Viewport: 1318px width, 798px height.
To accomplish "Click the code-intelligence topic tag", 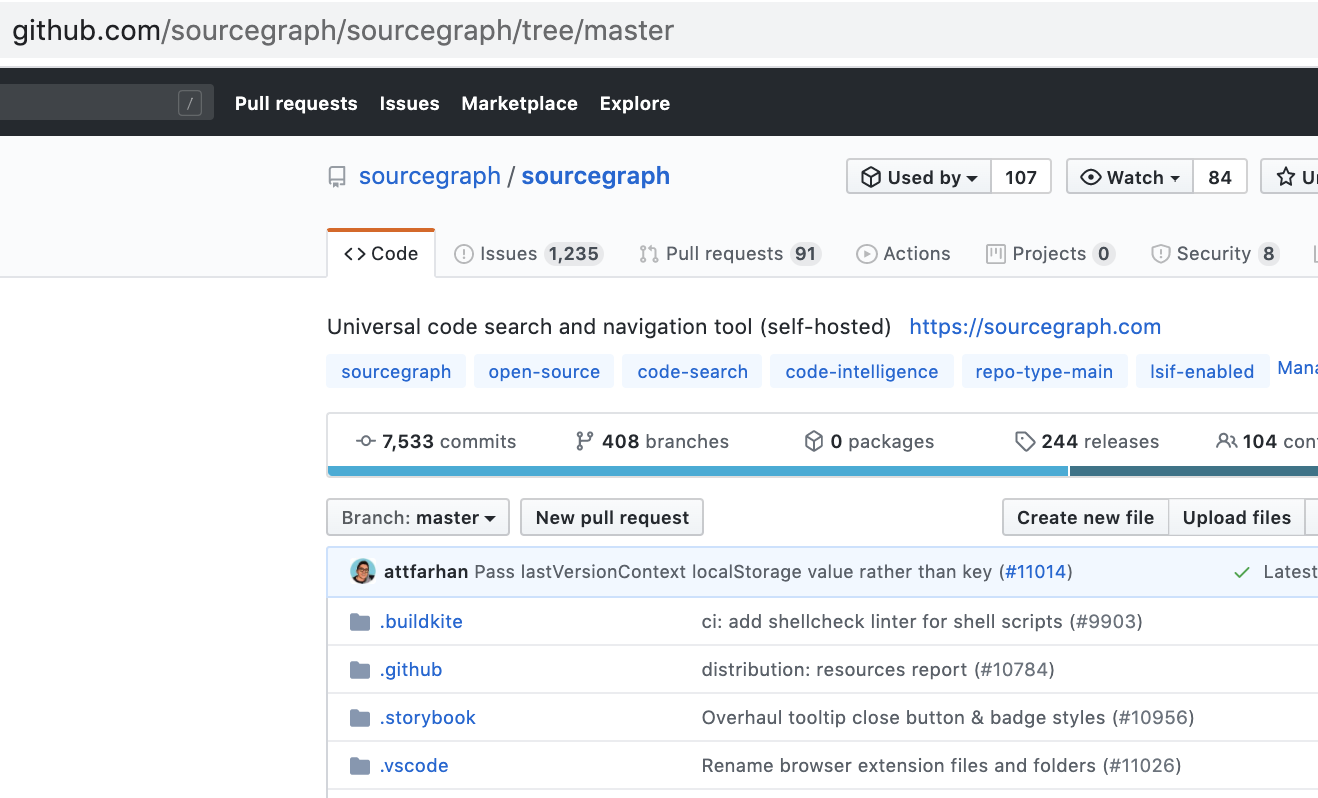I will click(x=862, y=371).
